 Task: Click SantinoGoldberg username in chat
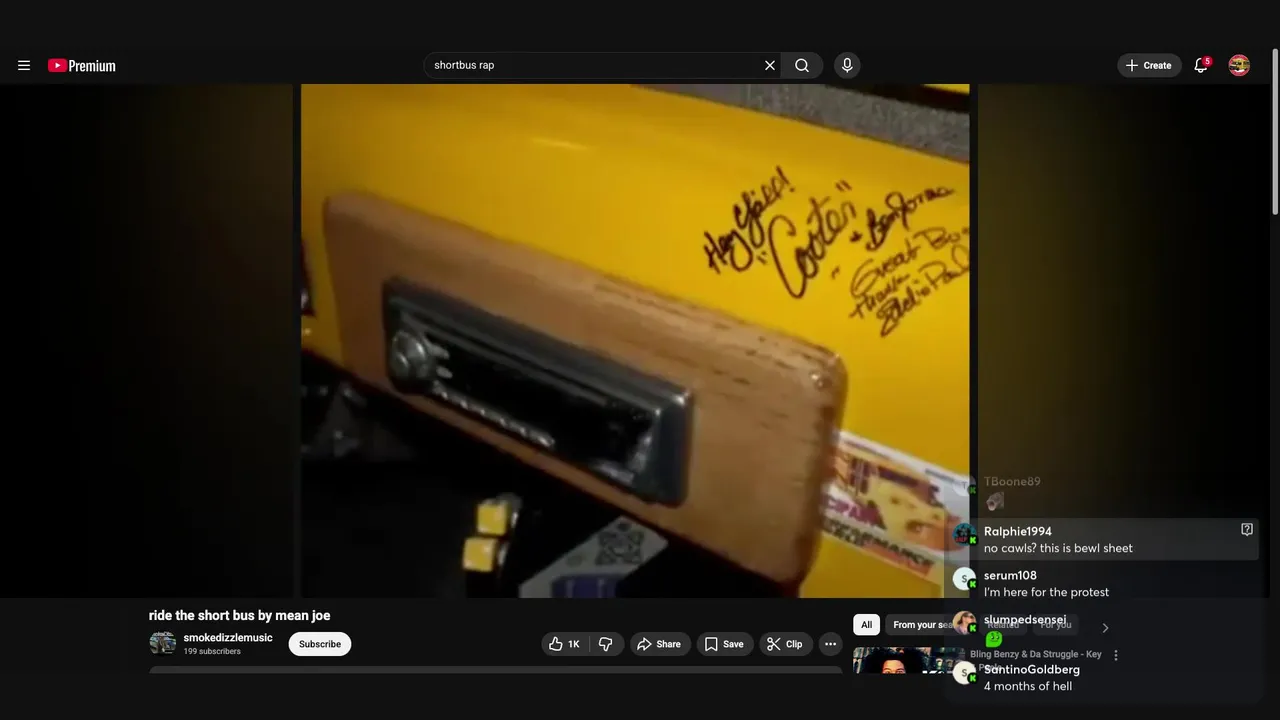(1032, 669)
